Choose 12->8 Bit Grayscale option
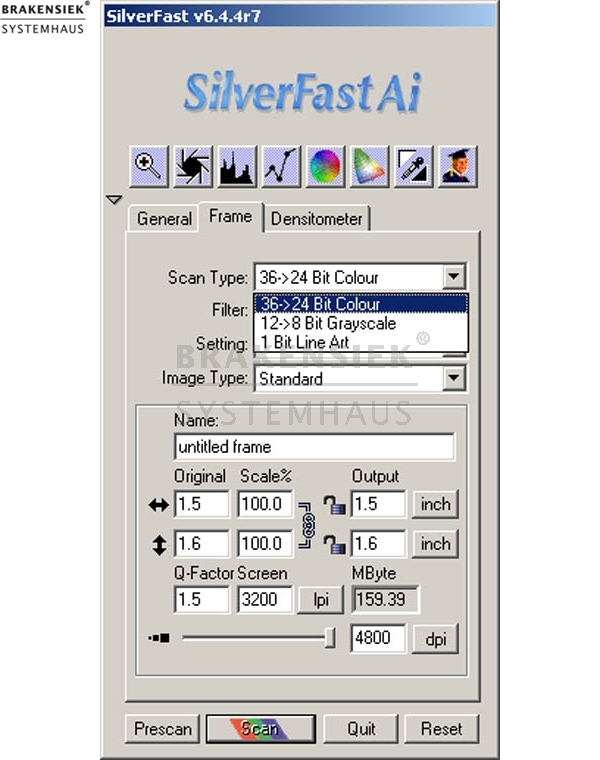 click(x=361, y=323)
